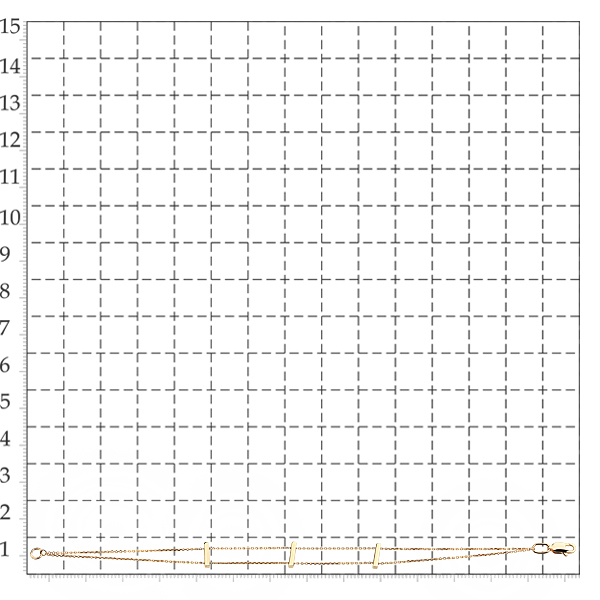Image resolution: width=600 pixels, height=600 pixels.
Task: Click the axis label "11"
Action: 10,178
